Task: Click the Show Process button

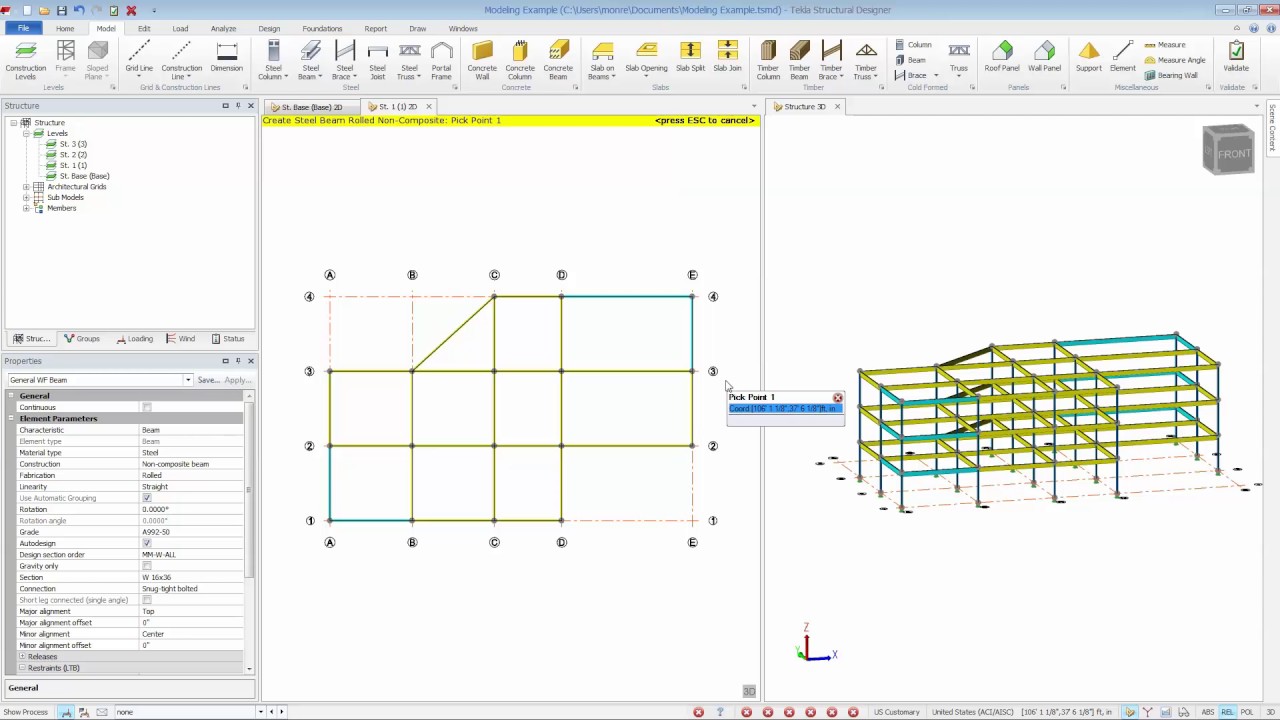Action: 25,712
